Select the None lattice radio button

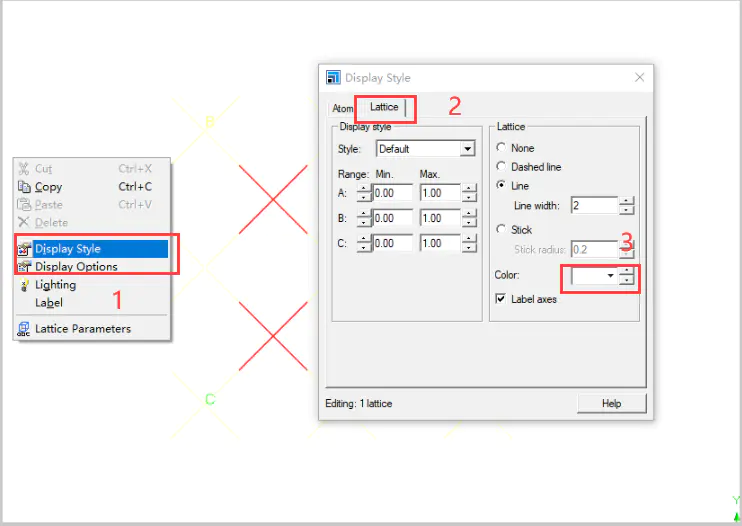click(501, 148)
